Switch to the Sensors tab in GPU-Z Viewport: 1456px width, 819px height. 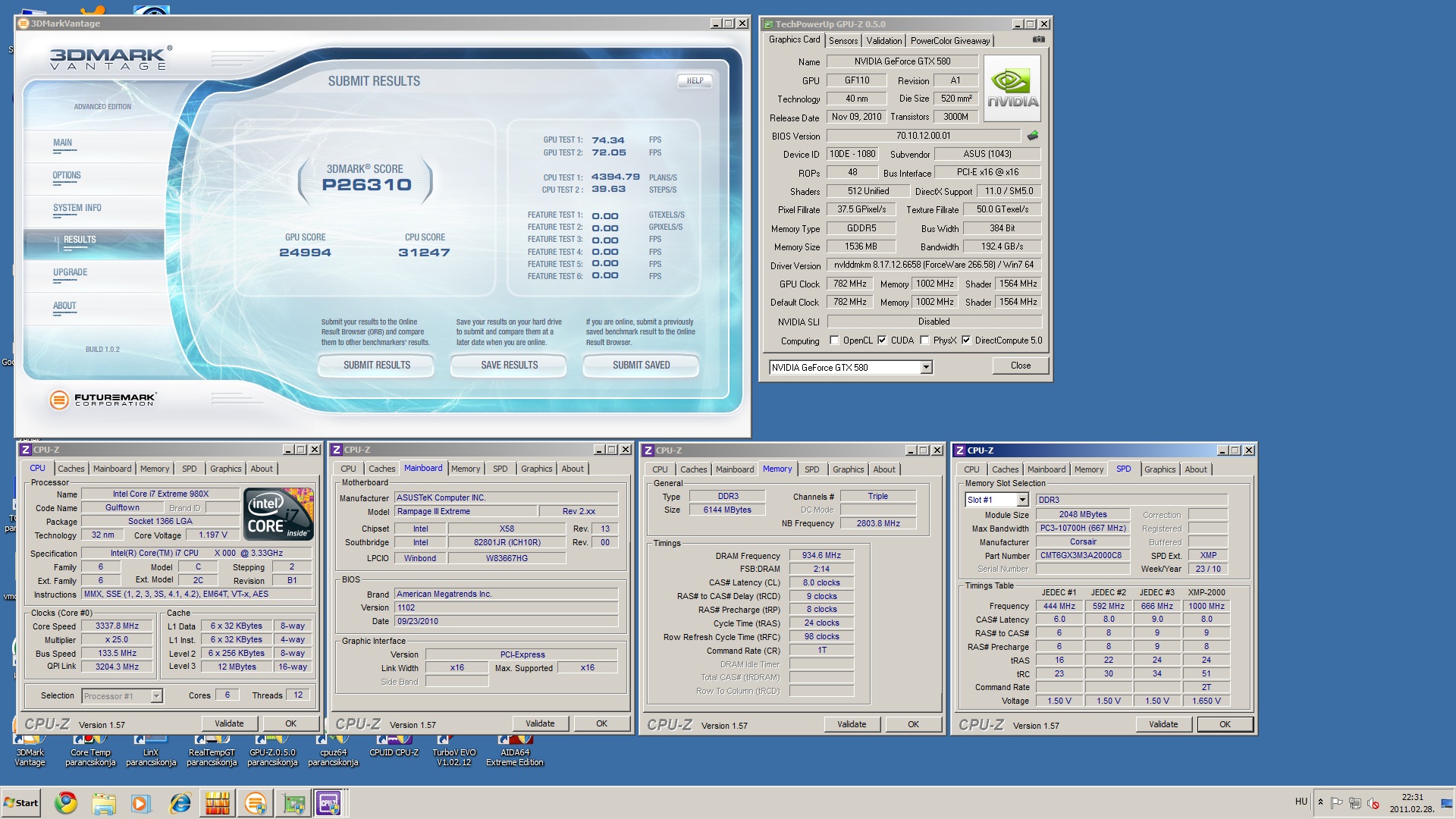(843, 41)
